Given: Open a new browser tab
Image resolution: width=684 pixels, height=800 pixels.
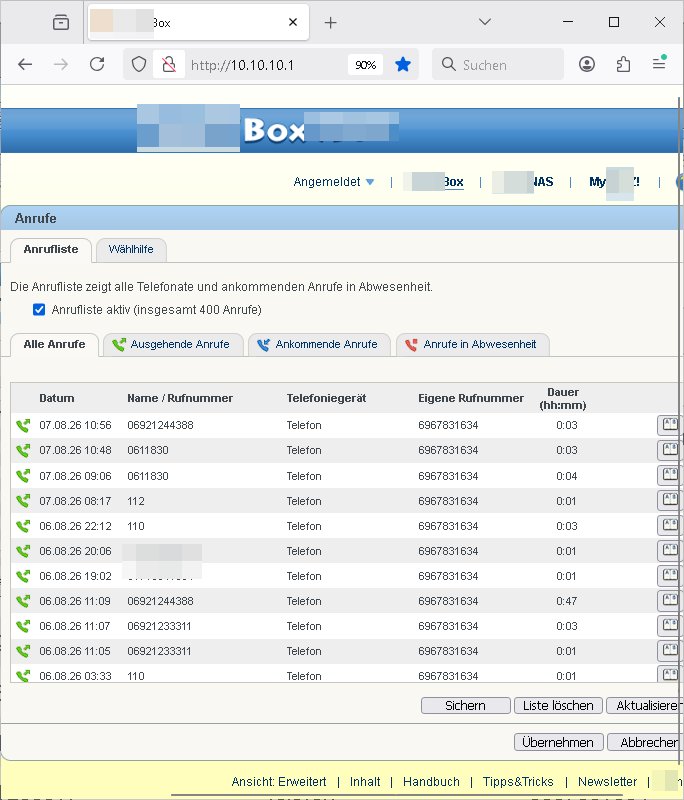Looking at the screenshot, I should pyautogui.click(x=331, y=22).
